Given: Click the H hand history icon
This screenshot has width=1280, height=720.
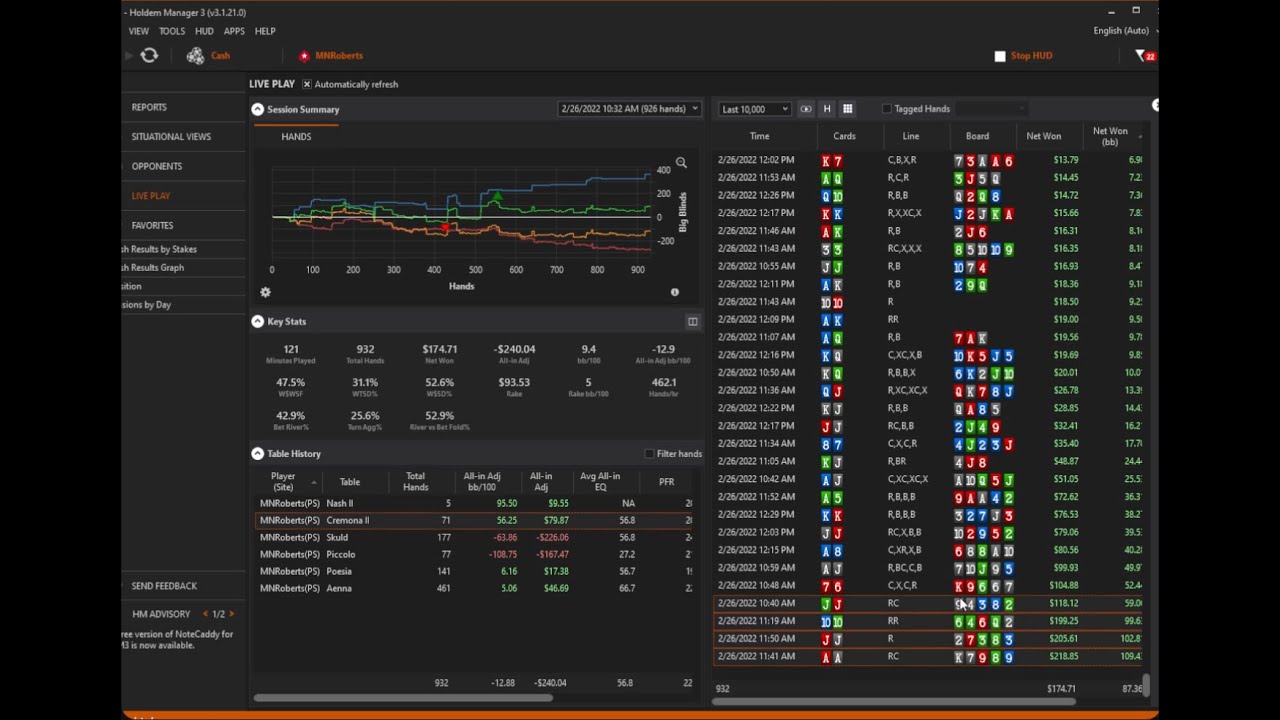Looking at the screenshot, I should pyautogui.click(x=827, y=109).
